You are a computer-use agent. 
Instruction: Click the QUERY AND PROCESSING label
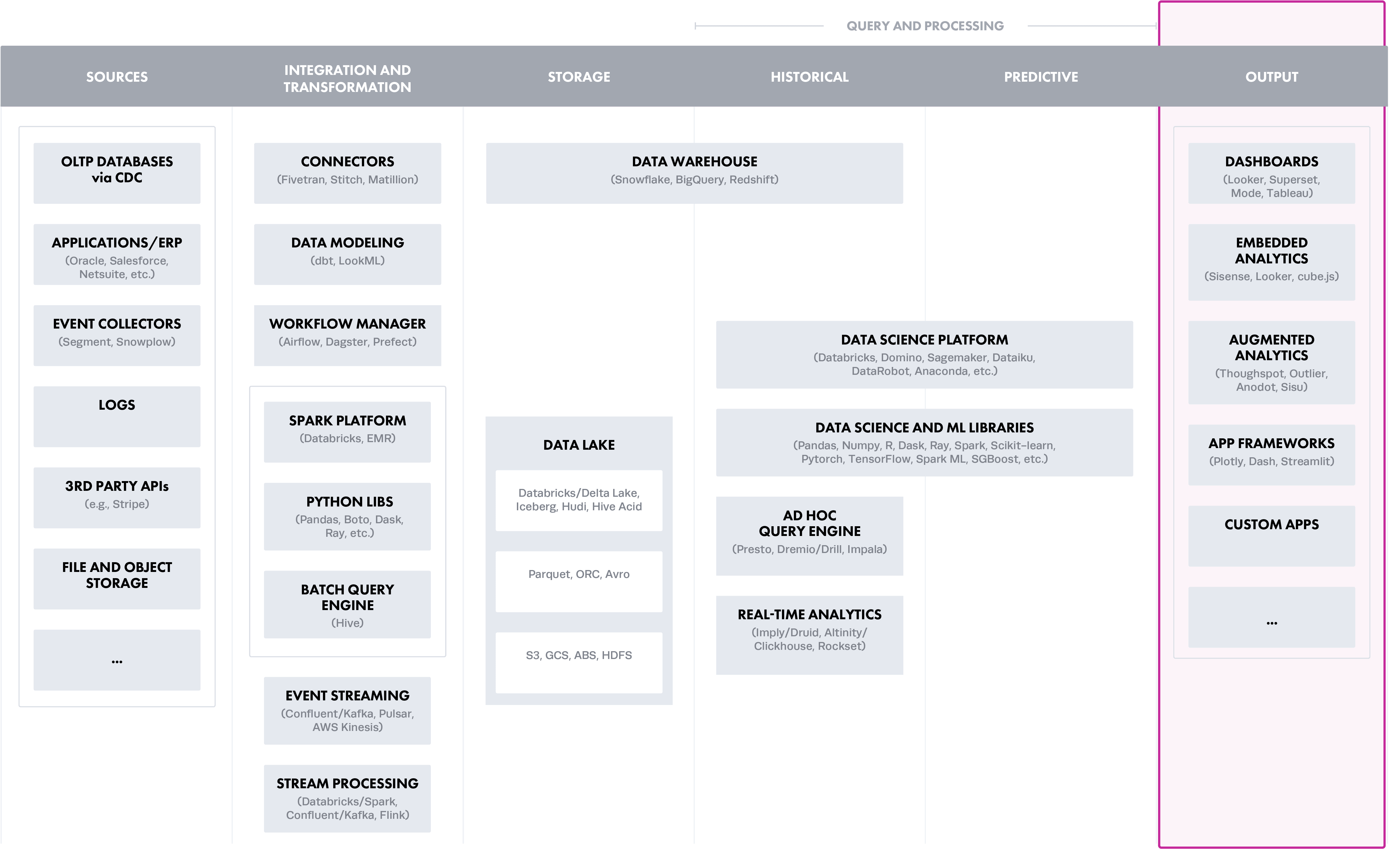coord(926,26)
